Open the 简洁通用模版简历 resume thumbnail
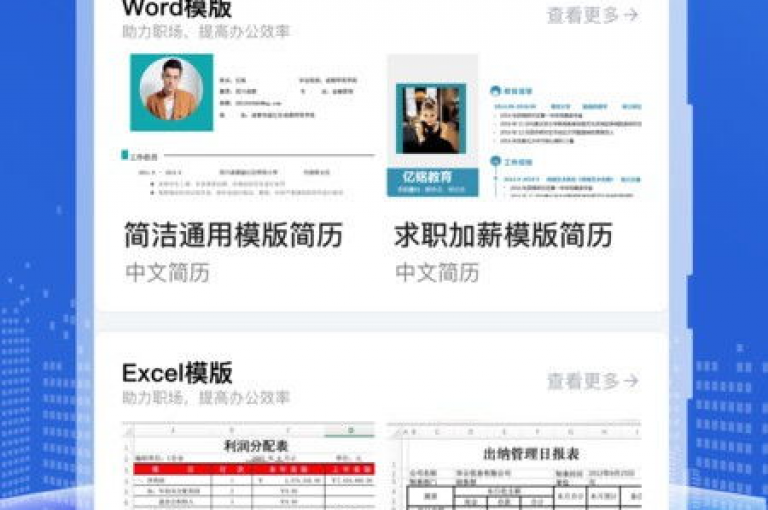 (x=248, y=125)
